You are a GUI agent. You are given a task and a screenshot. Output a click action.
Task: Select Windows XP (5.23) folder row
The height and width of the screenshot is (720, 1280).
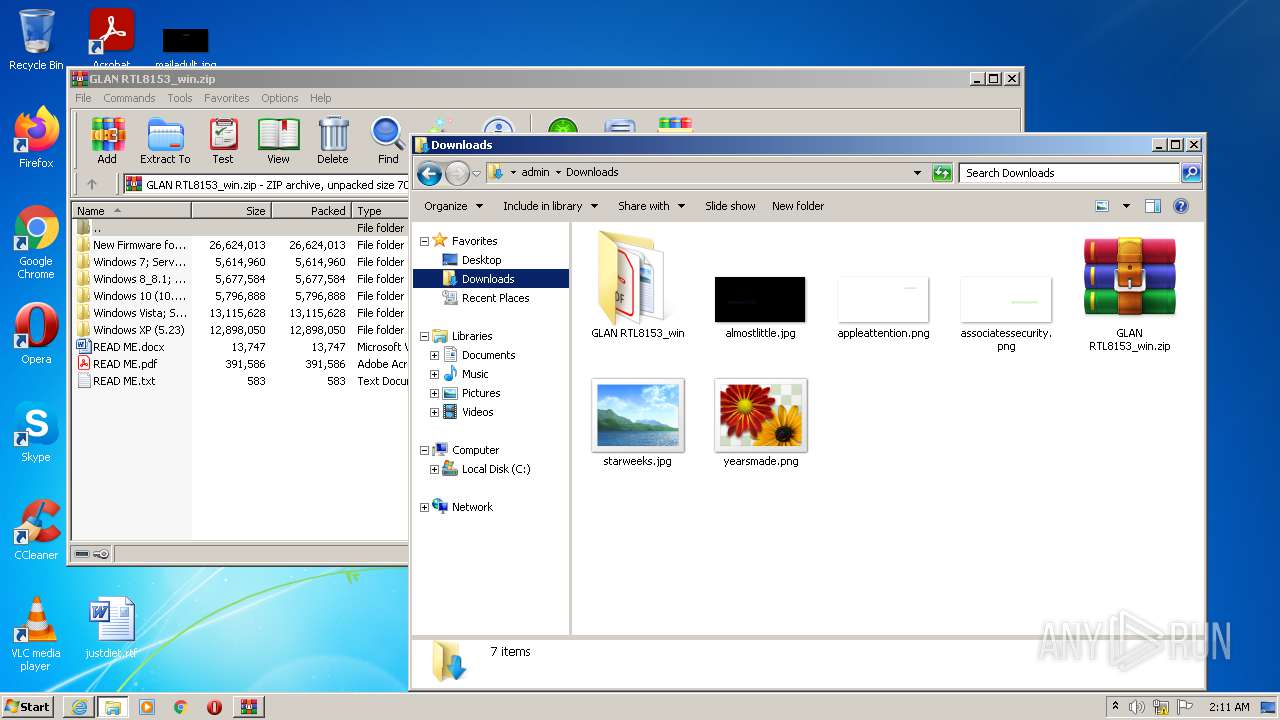click(x=240, y=330)
